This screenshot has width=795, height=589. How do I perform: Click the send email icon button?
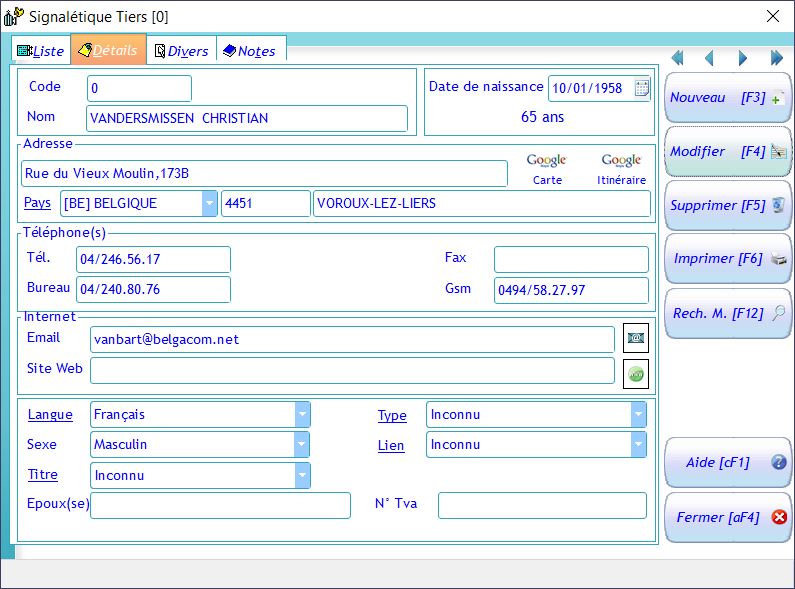pos(636,338)
